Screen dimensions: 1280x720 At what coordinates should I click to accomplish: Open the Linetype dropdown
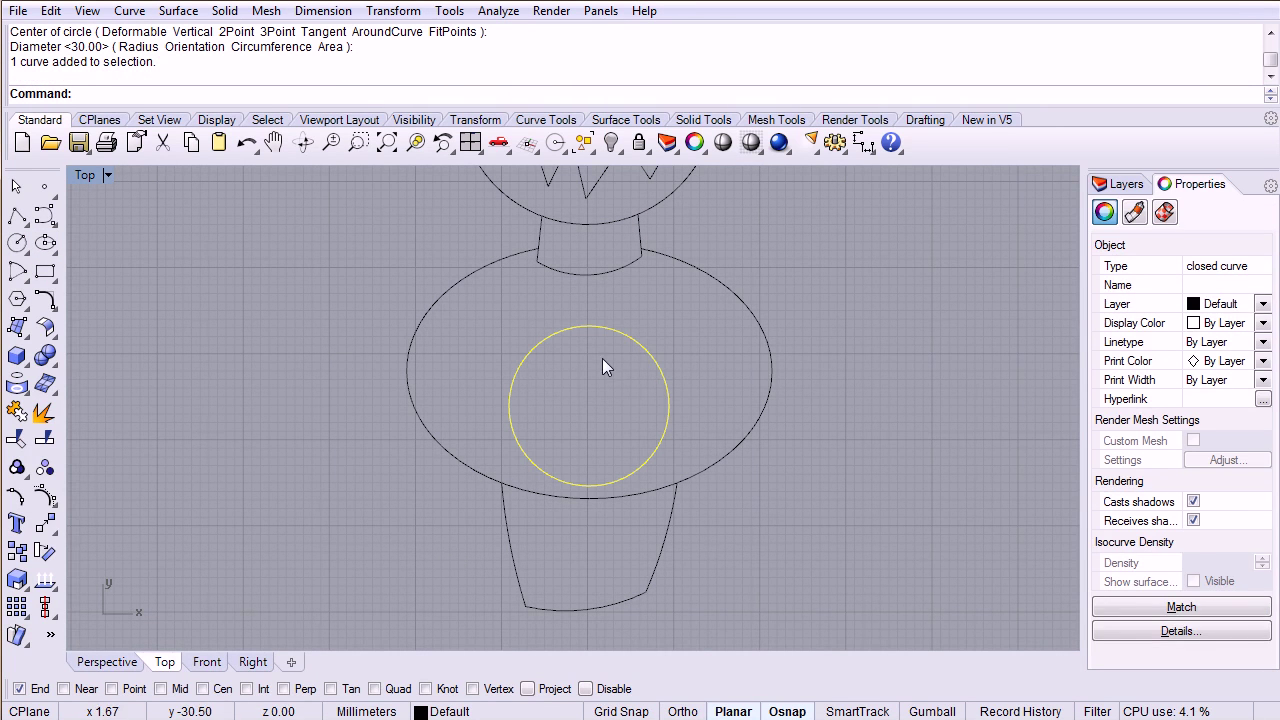tap(1262, 342)
